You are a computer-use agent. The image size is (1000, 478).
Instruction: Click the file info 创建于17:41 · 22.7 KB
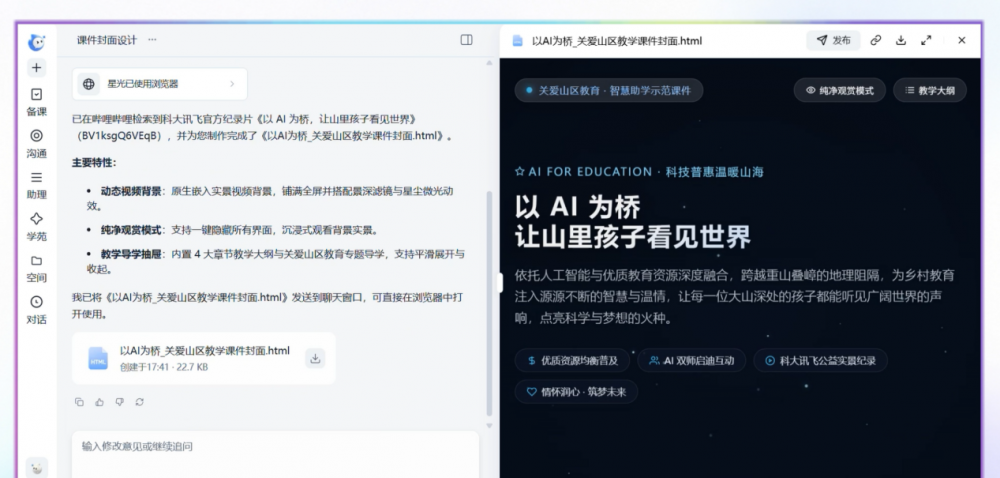[x=164, y=367]
